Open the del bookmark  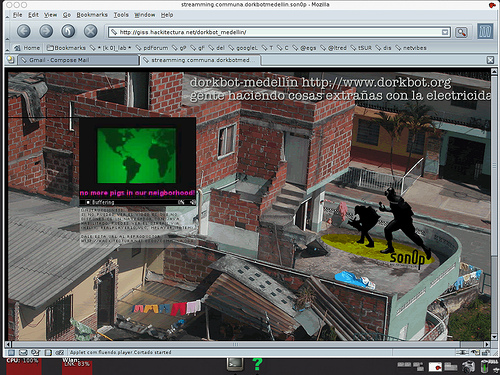point(217,48)
